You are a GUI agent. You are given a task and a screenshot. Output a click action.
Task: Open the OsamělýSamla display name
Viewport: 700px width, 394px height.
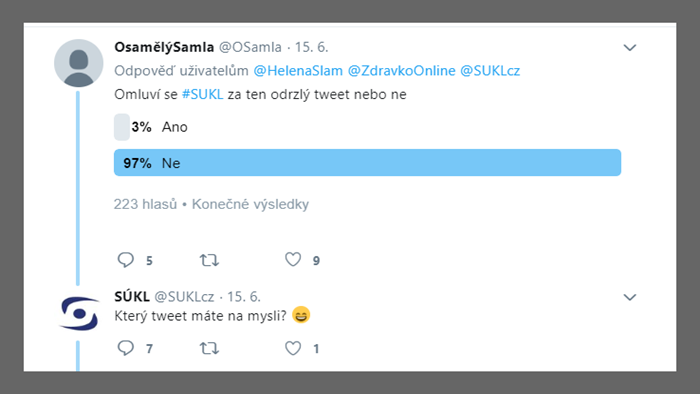tap(164, 47)
